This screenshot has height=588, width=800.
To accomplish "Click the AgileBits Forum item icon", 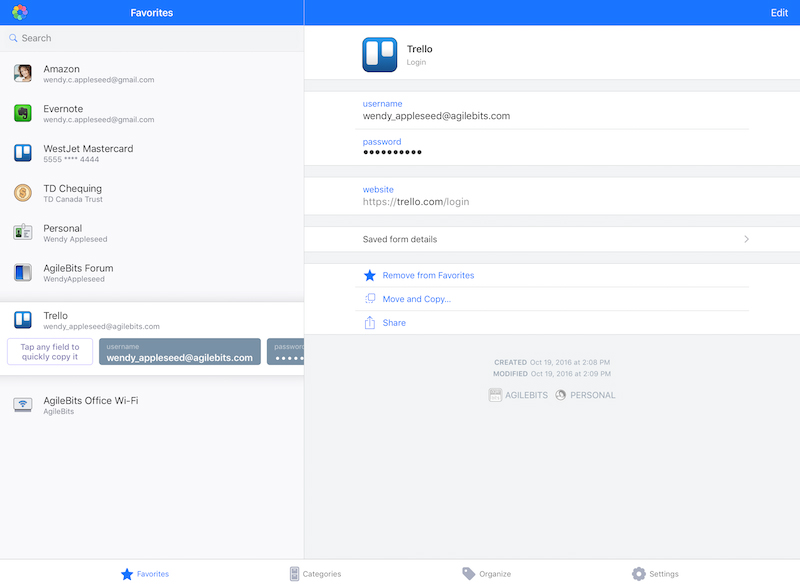I will (x=23, y=273).
